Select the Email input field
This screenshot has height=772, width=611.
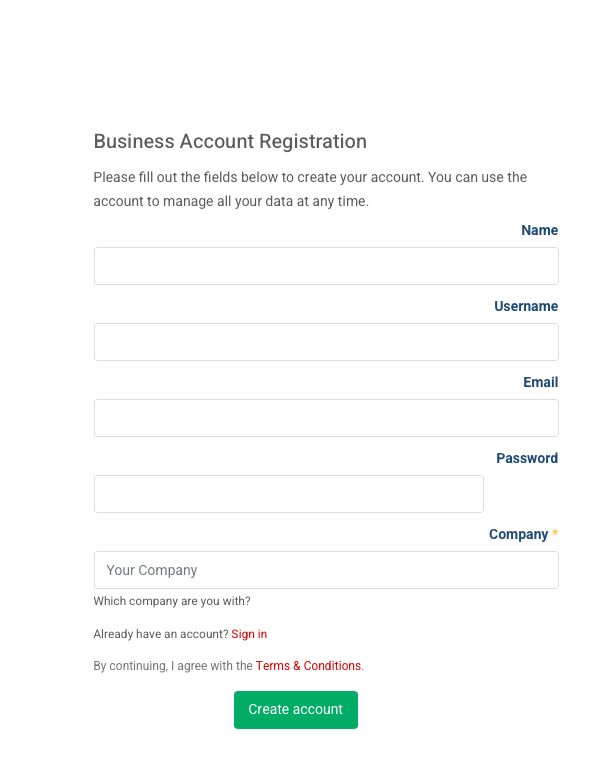pos(326,418)
